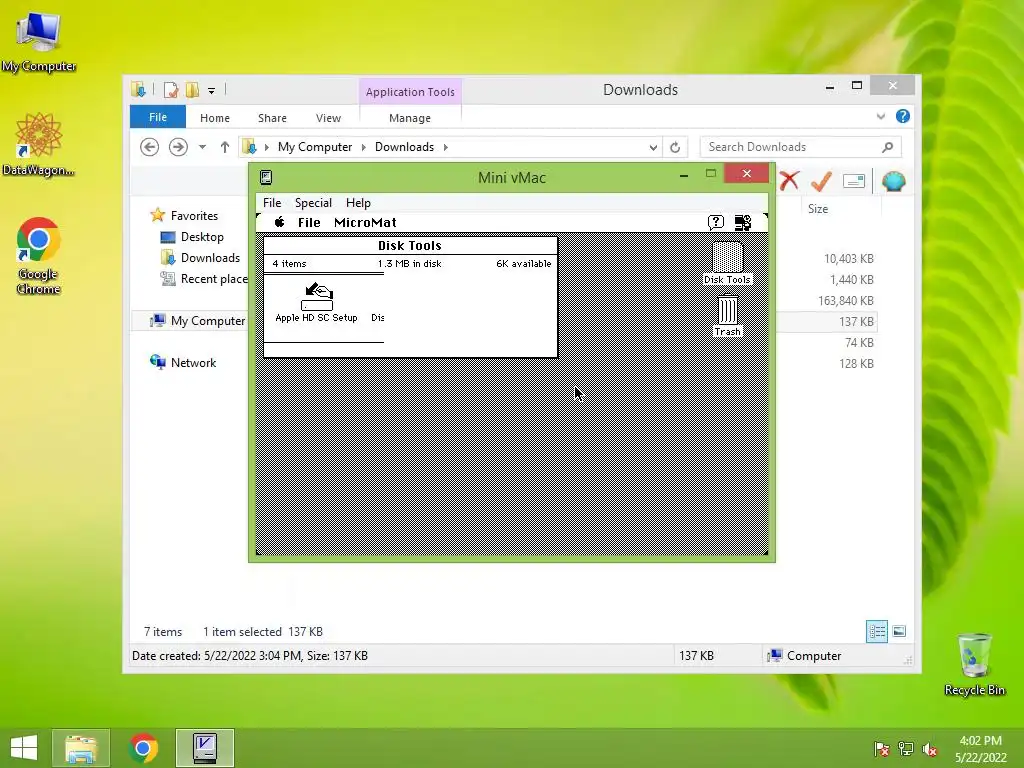Image resolution: width=1024 pixels, height=768 pixels.
Task: Switch to Mini vMac taskbar button
Action: point(204,748)
